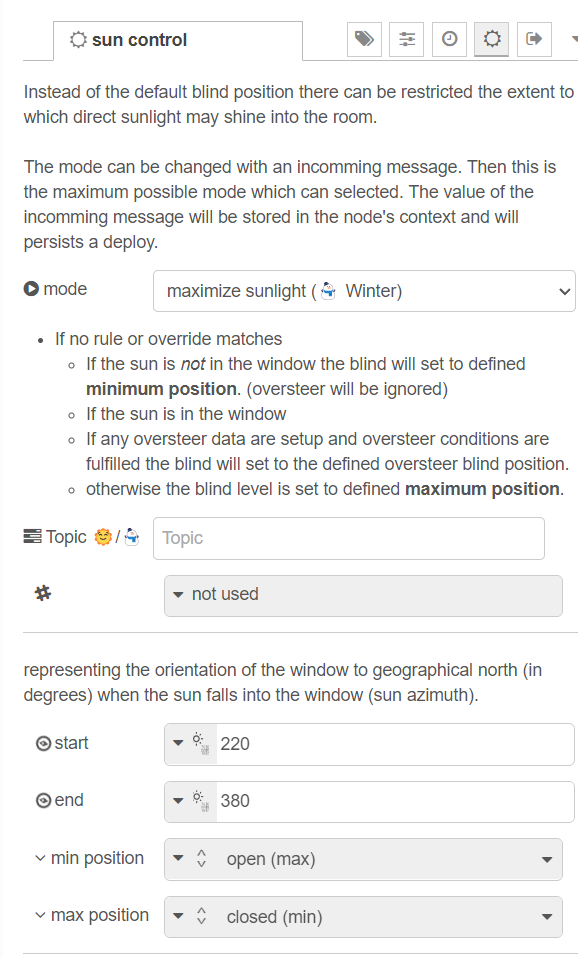Select the 'sun control' tab

tap(178, 40)
